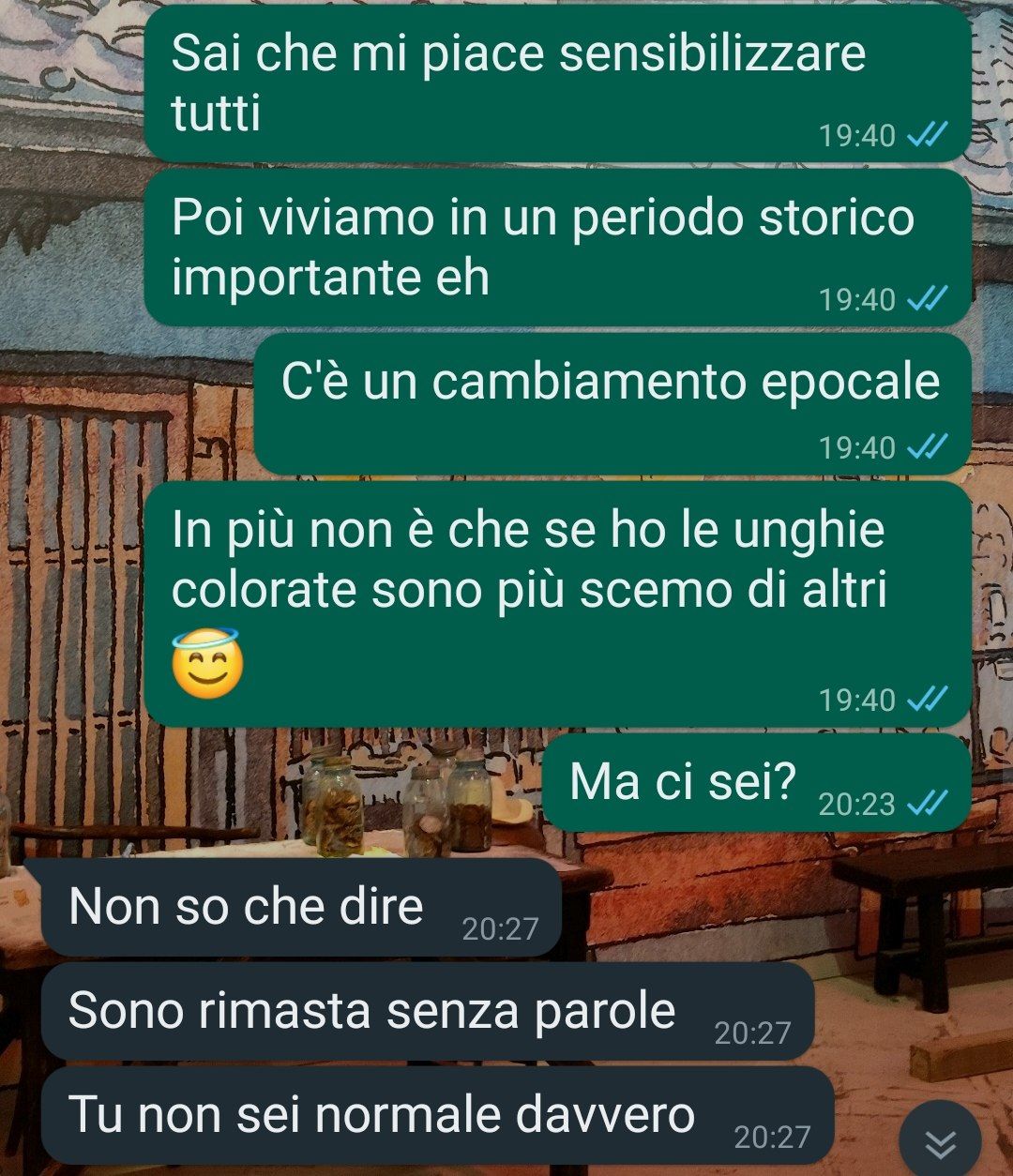
Task: Click the 20:27 timestamp beside "Non so che dire"
Action: click(x=500, y=929)
